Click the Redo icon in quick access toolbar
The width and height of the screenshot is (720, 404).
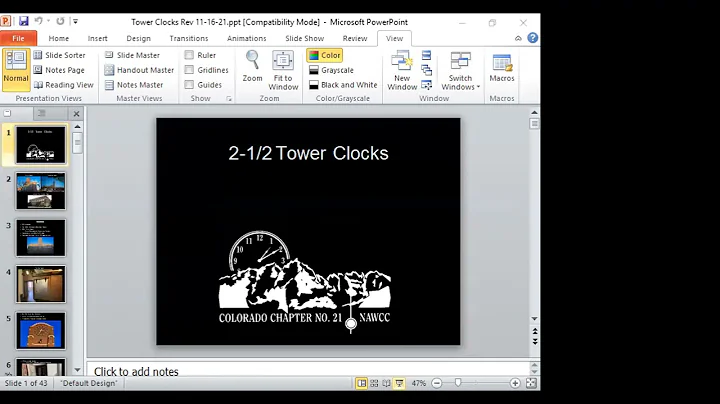pos(60,21)
